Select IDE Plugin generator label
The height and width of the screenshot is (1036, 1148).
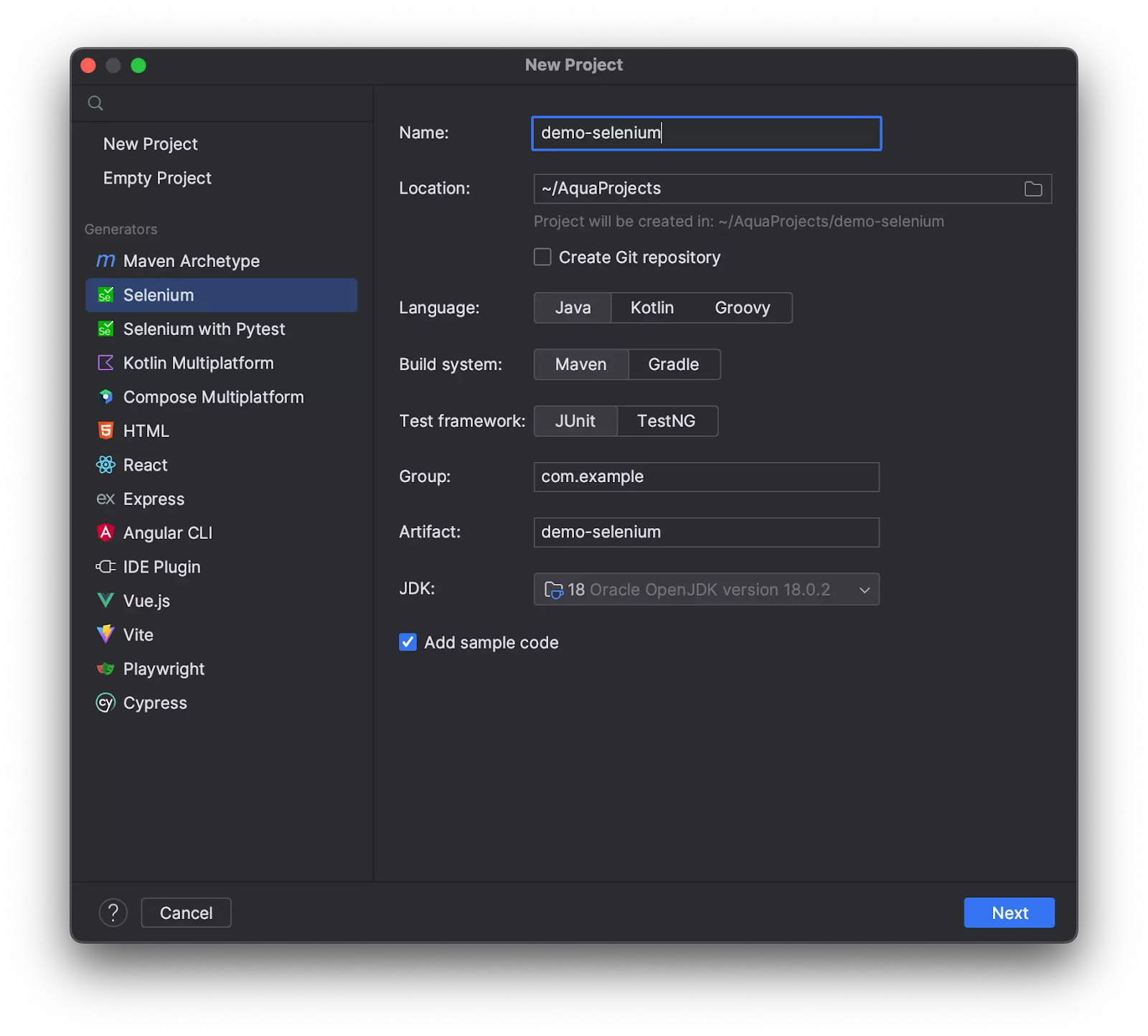162,568
